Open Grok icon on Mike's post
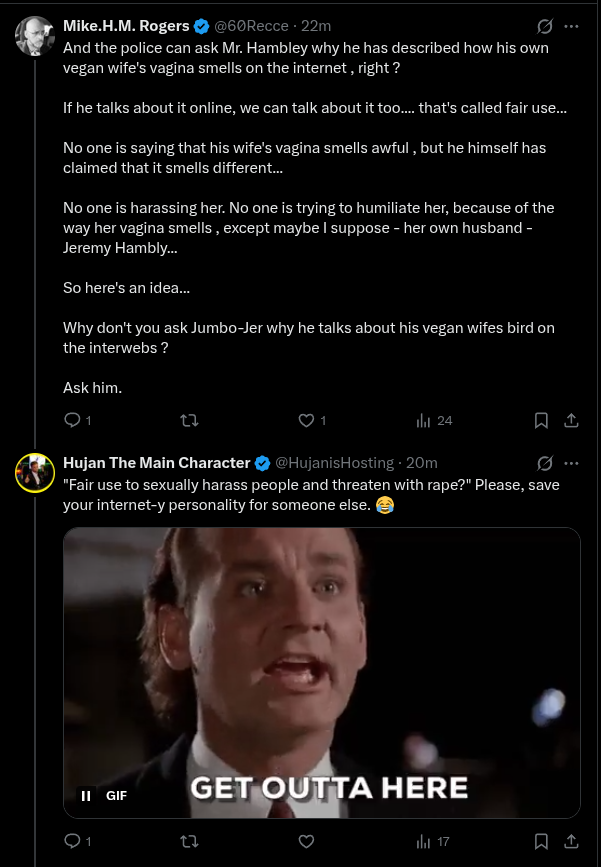Image resolution: width=601 pixels, height=867 pixels. tap(545, 26)
